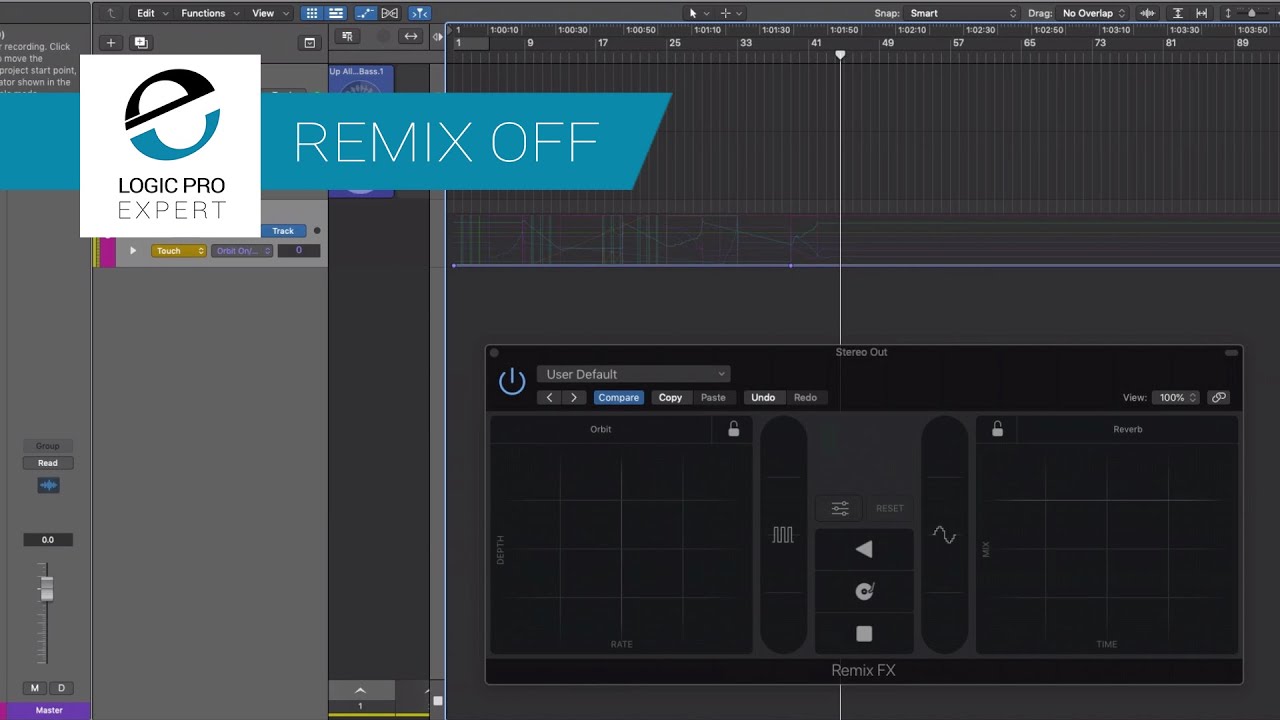This screenshot has height=720, width=1280.
Task: Go to previous preset with left arrow
Action: click(x=549, y=397)
